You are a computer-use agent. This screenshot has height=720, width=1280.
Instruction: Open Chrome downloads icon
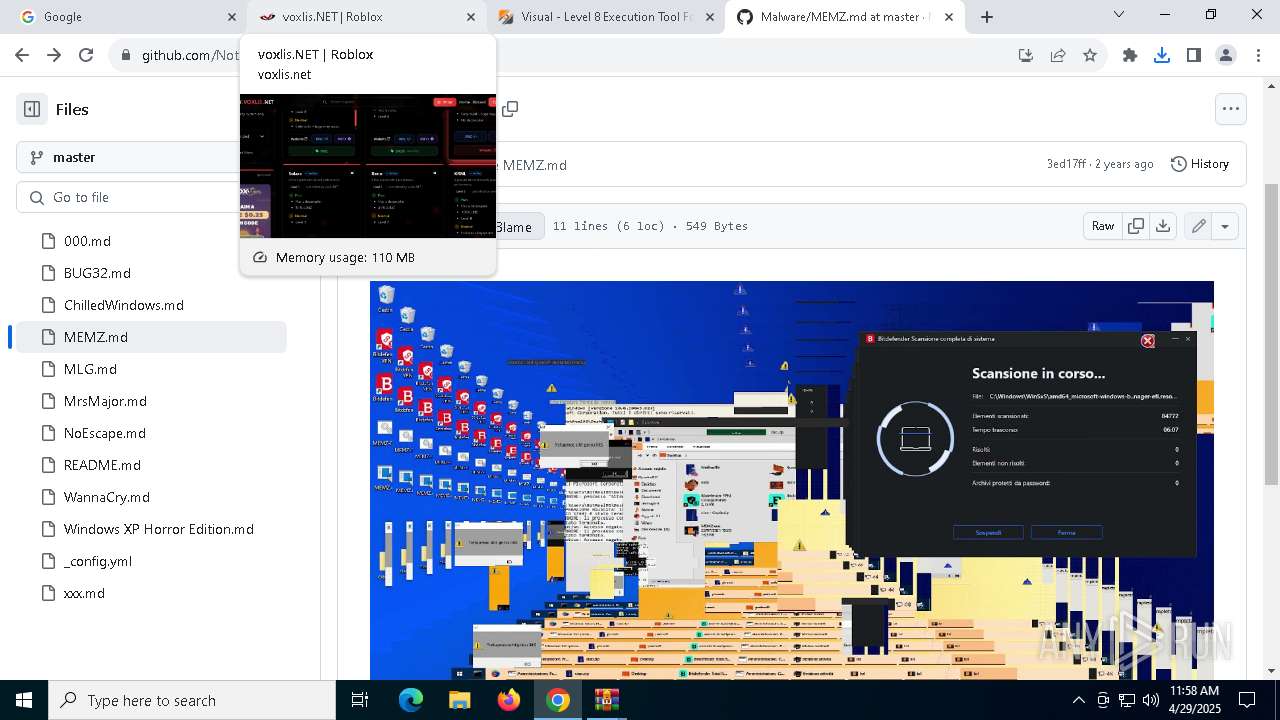tap(1162, 55)
